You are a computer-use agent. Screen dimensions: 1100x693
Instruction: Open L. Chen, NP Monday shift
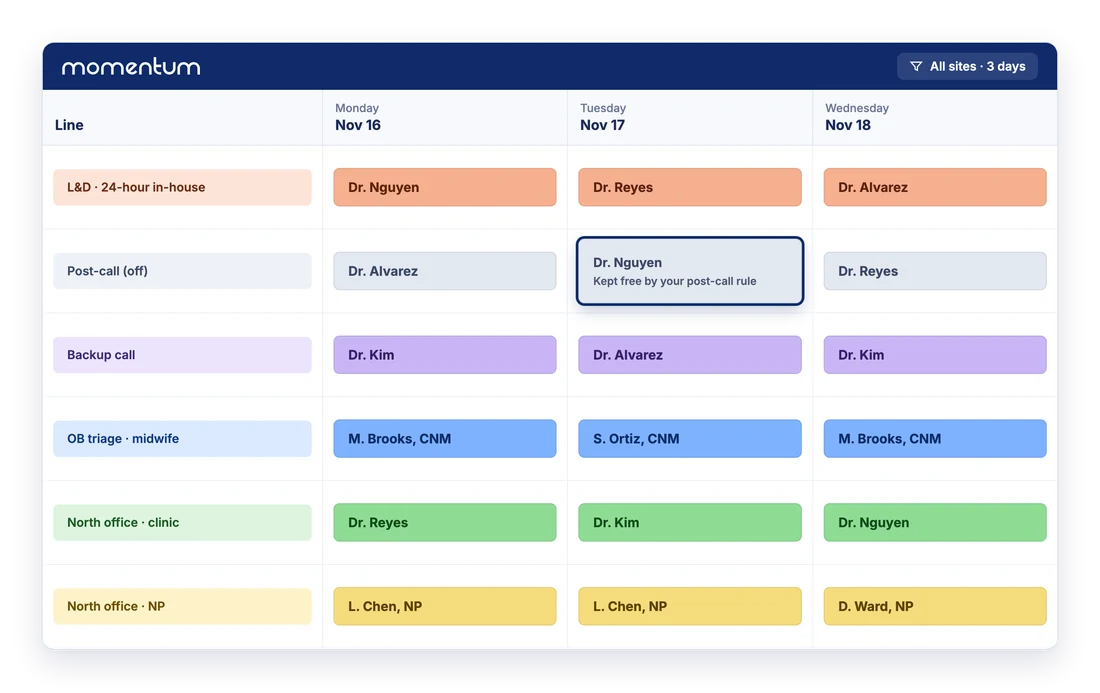(445, 606)
